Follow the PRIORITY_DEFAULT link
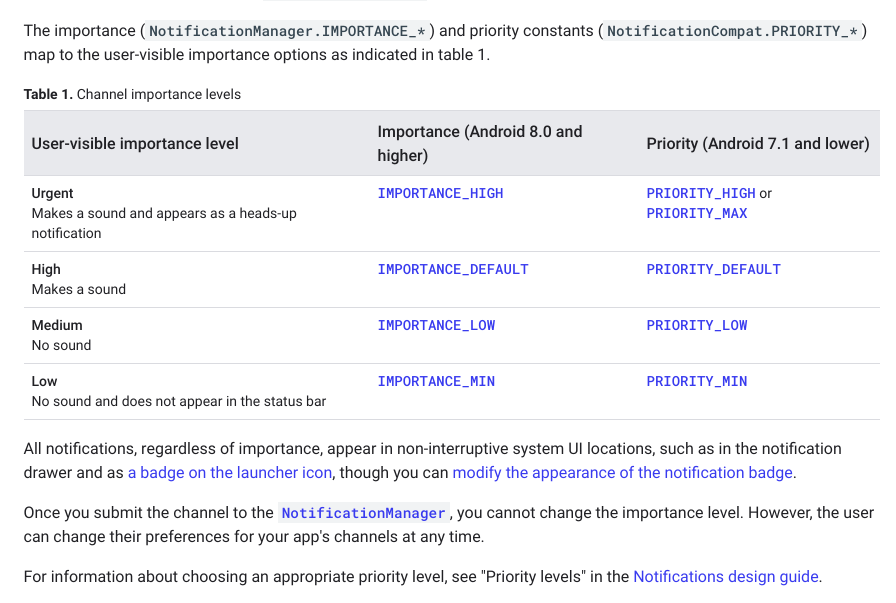The height and width of the screenshot is (603, 896). 713,269
